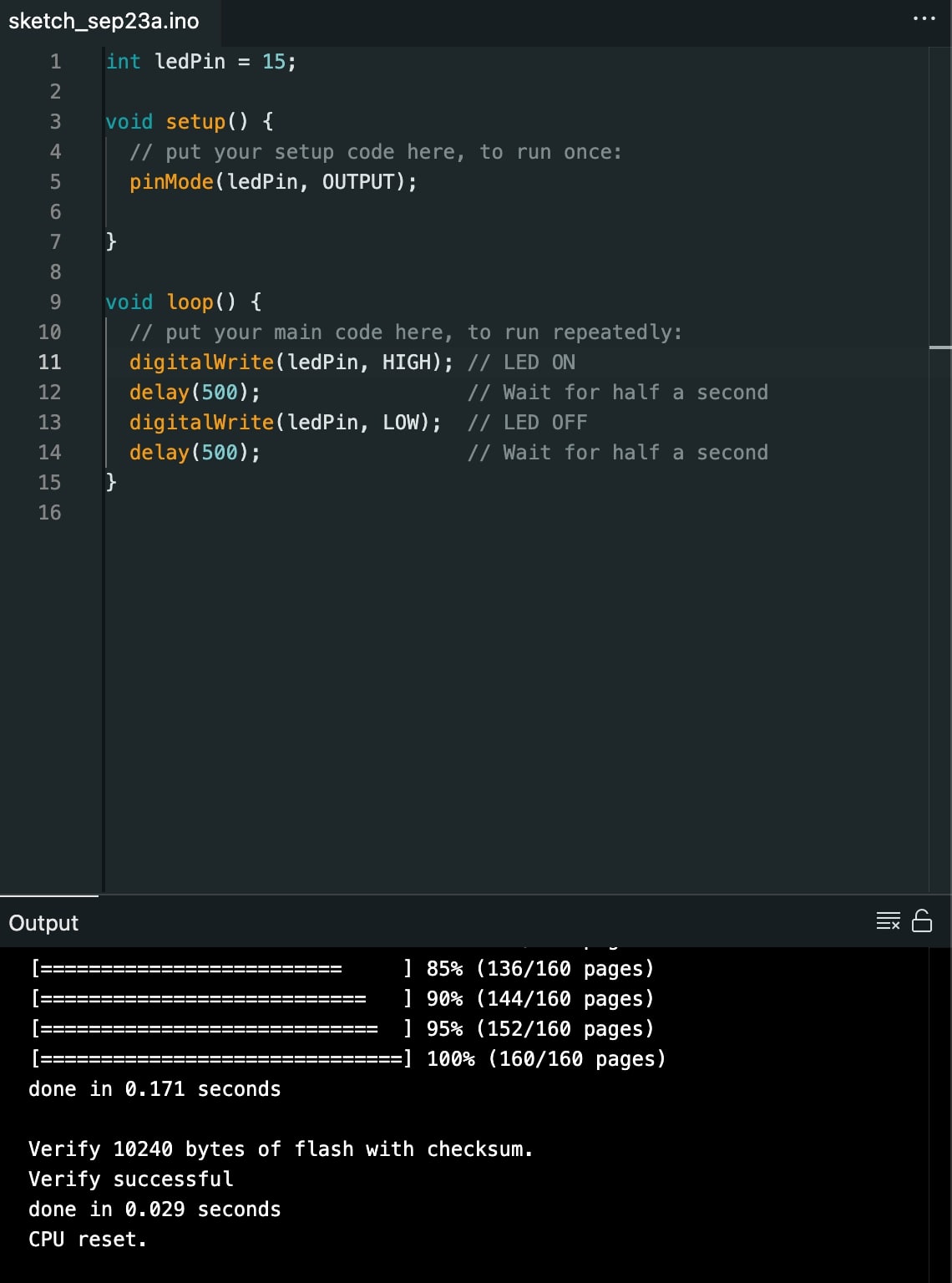
Task: Click the 'CPU reset.' output line
Action: (x=88, y=1240)
